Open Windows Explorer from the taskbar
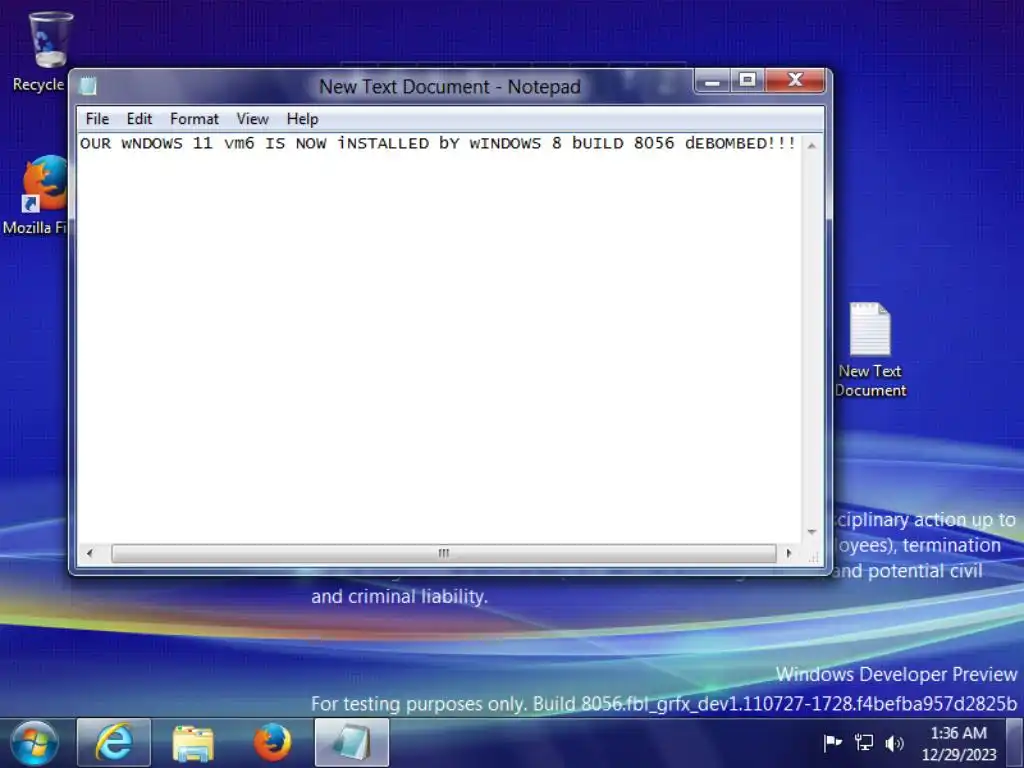Screen dimensions: 1024x768 [x=193, y=743]
